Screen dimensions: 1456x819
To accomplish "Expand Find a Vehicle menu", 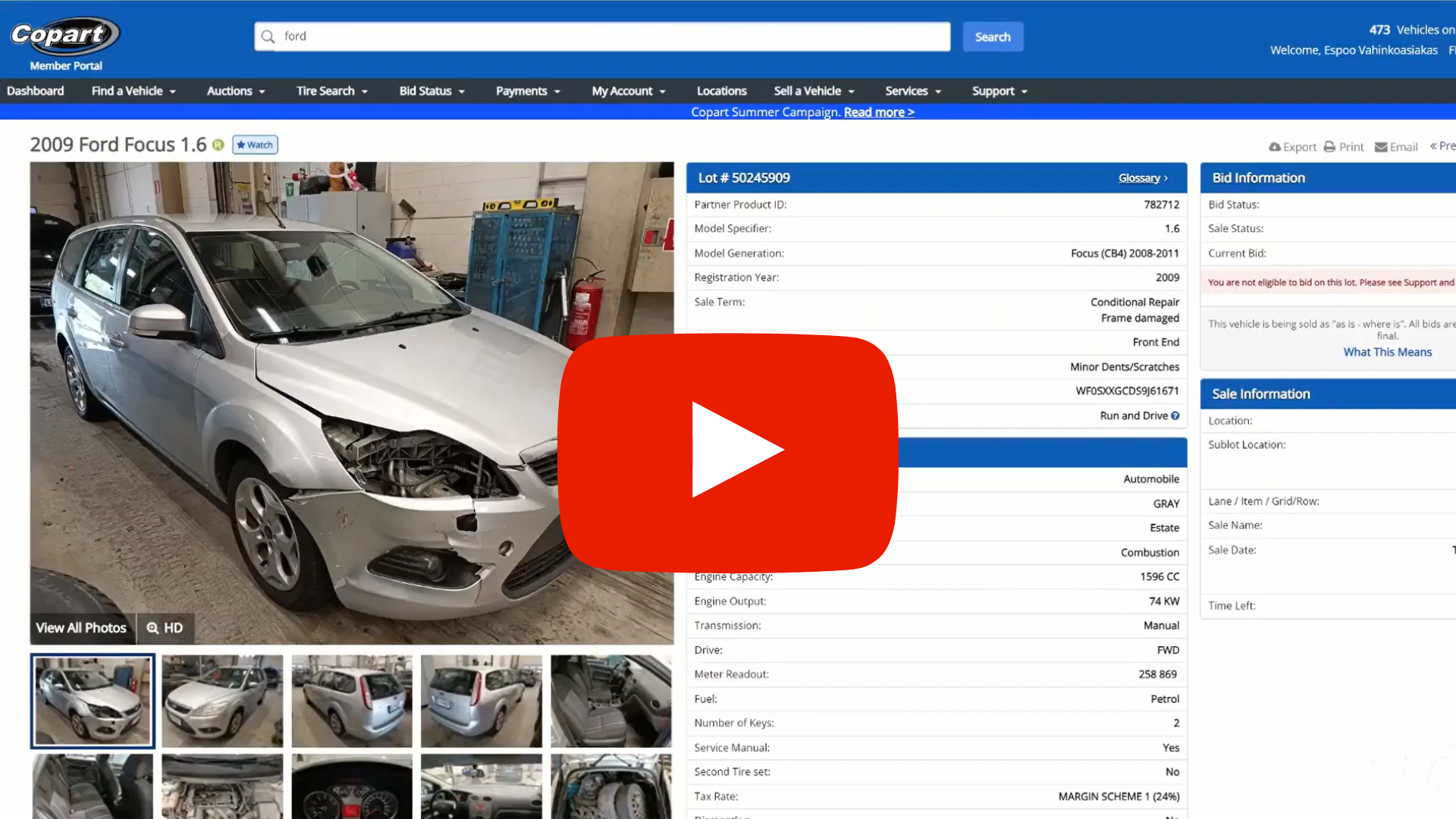I will [133, 91].
